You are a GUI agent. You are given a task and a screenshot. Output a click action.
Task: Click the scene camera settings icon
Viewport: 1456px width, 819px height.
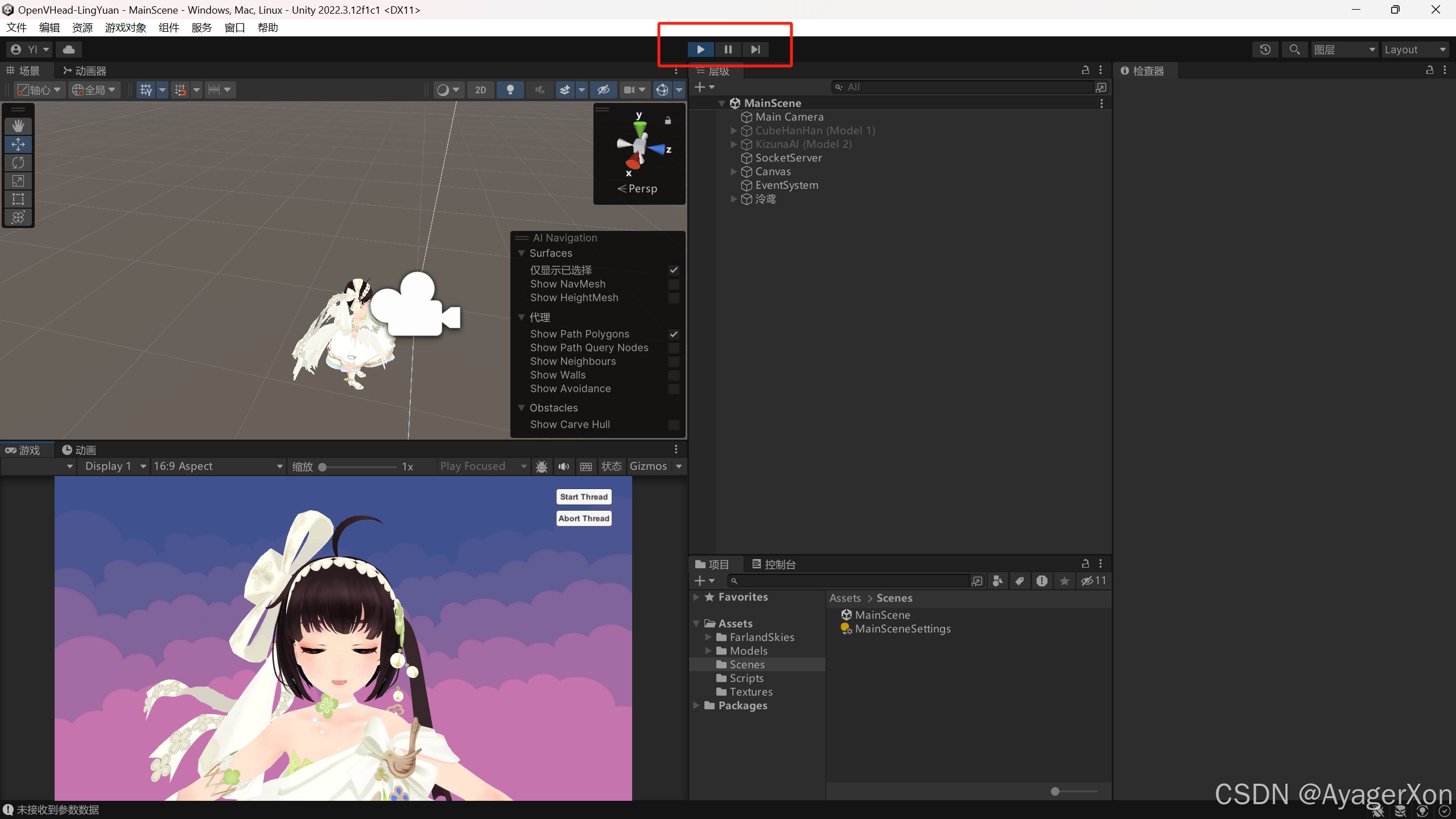pos(629,90)
